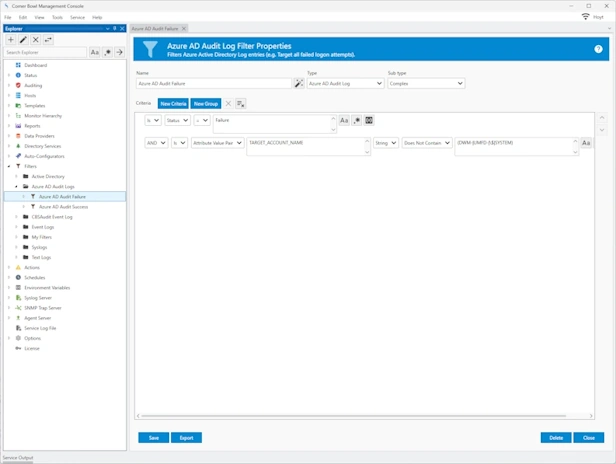Open the Sub type Complex dropdown
616x464 pixels.
(x=426, y=83)
